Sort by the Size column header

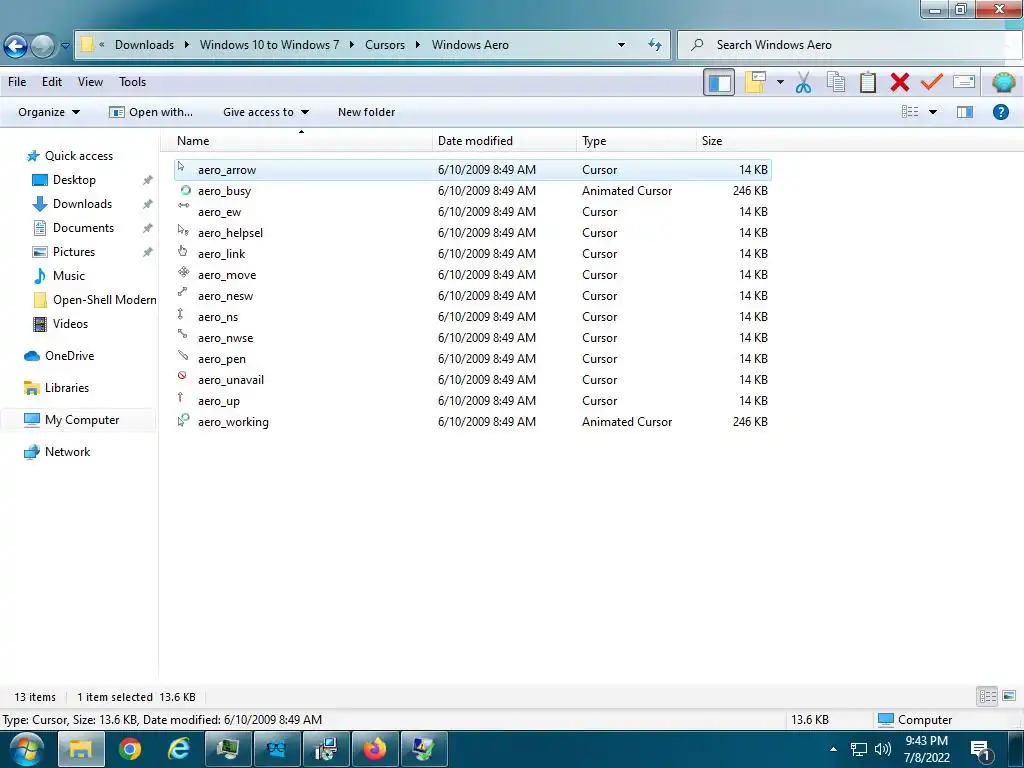coord(734,141)
